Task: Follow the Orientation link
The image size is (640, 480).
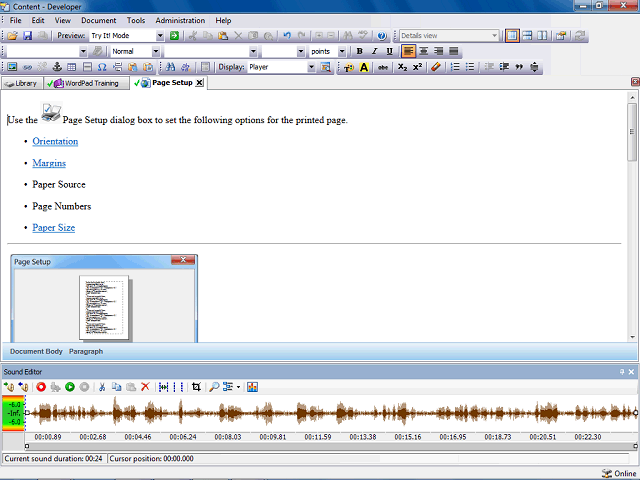Action: (55, 141)
